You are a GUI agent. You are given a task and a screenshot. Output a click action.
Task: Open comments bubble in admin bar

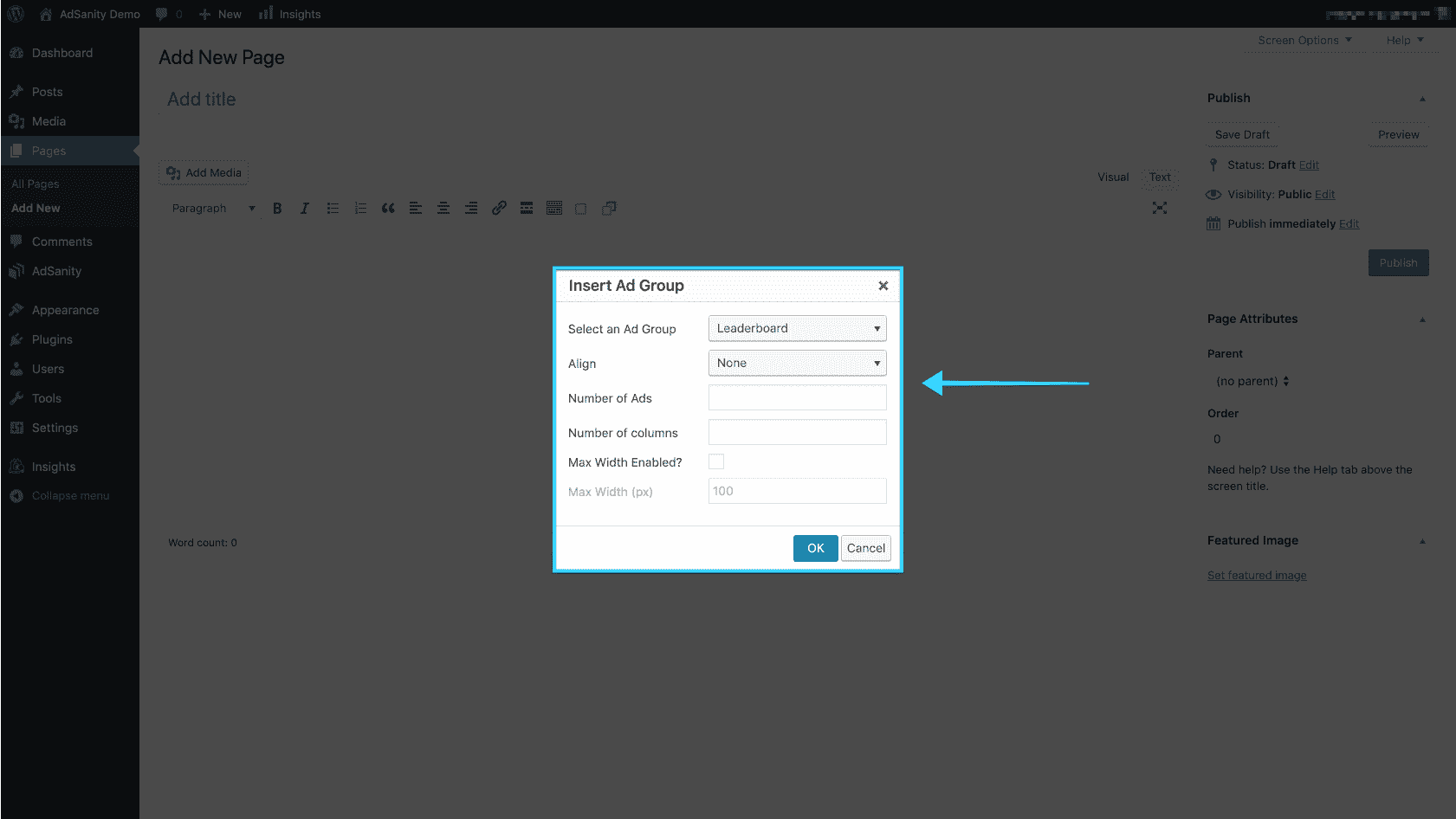pyautogui.click(x=169, y=14)
